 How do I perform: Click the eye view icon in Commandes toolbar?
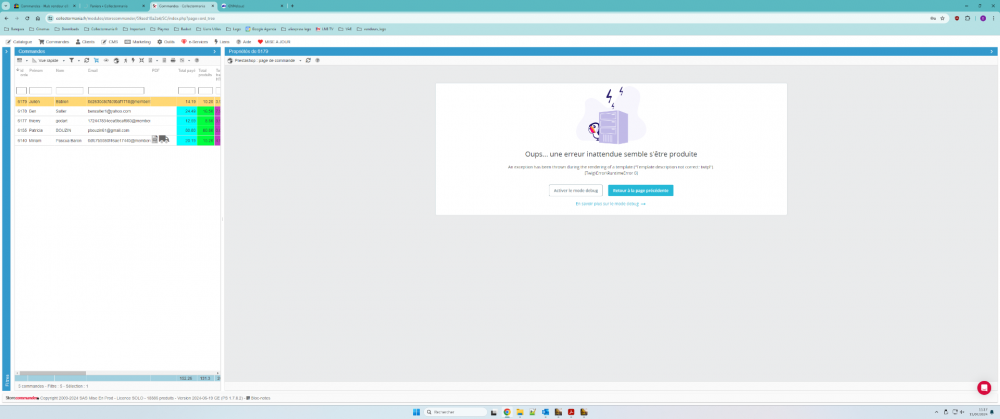pyautogui.click(x=106, y=60)
